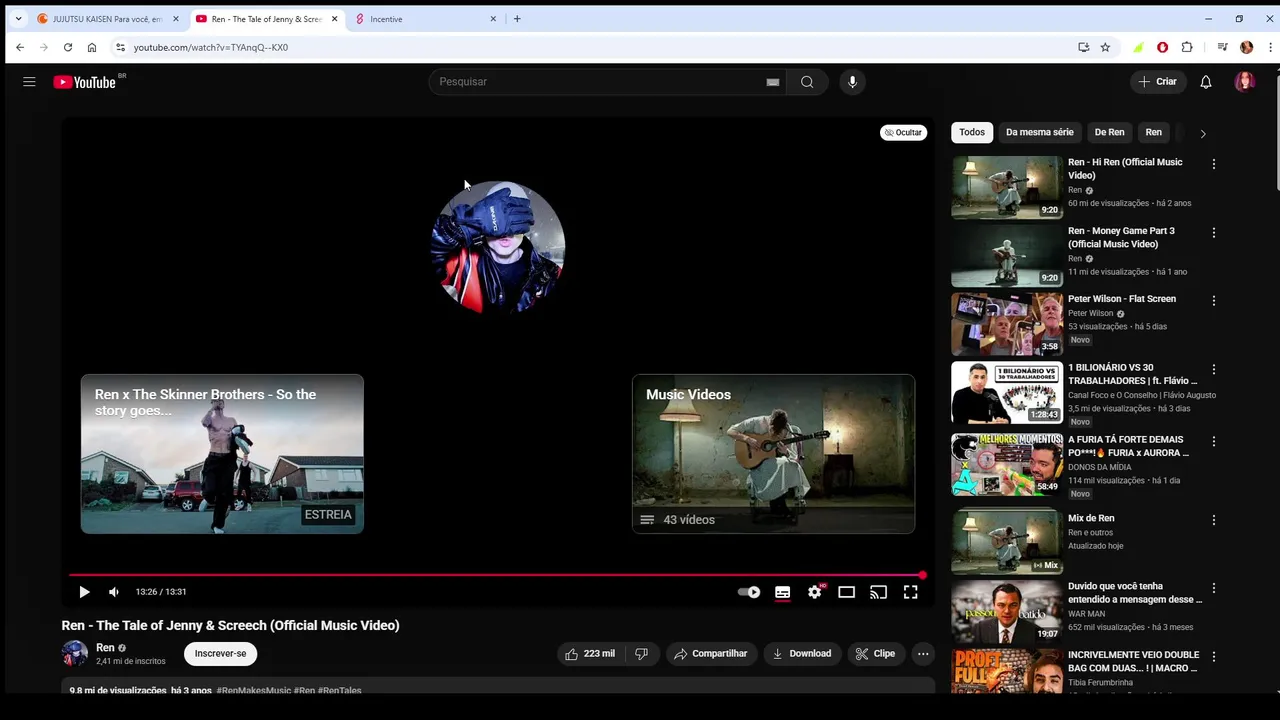1280x720 pixels.
Task: Toggle subtitles/closed captions
Action: coord(783,592)
